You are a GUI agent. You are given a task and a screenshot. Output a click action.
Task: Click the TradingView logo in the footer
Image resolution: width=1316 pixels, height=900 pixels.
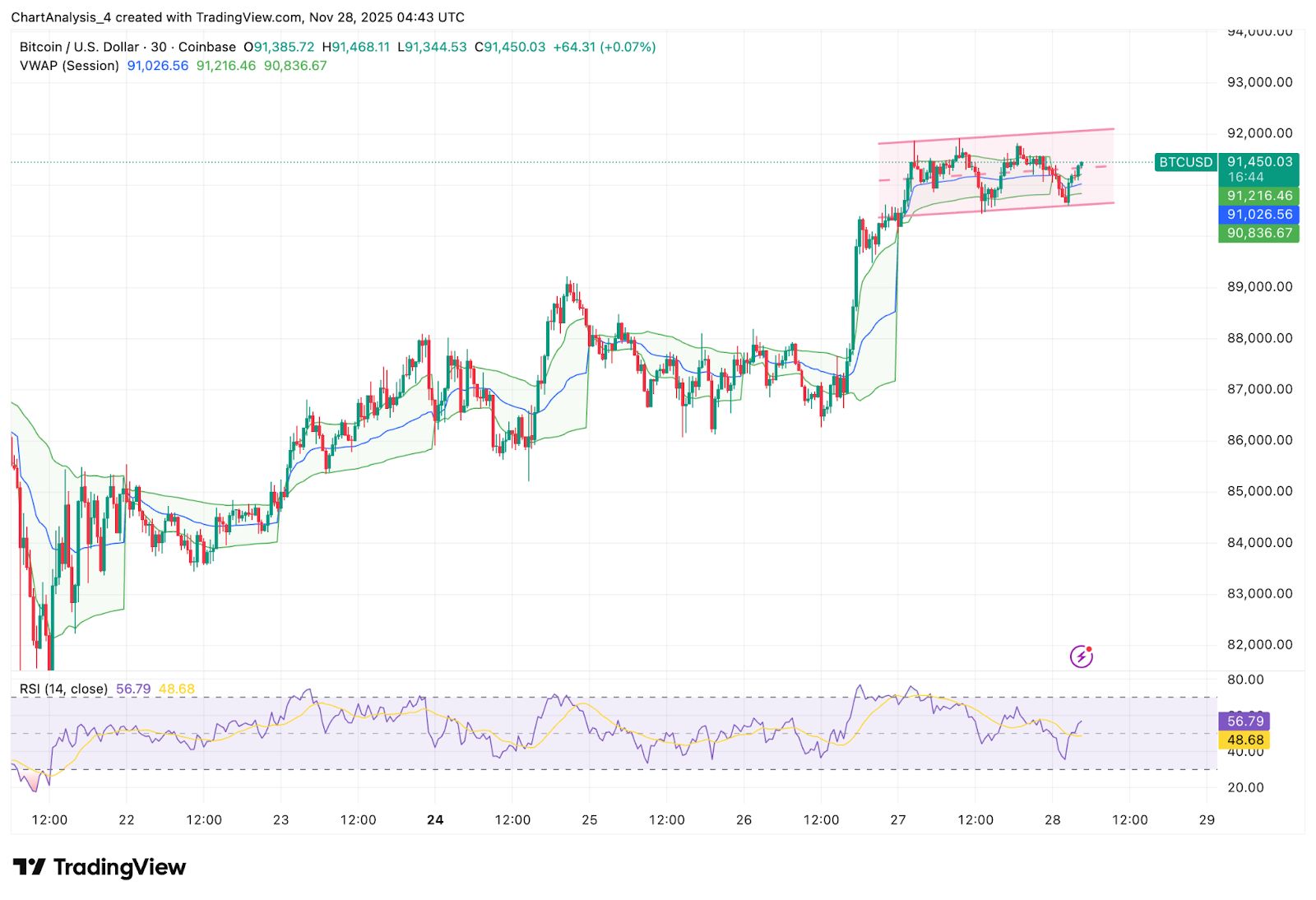(x=99, y=867)
